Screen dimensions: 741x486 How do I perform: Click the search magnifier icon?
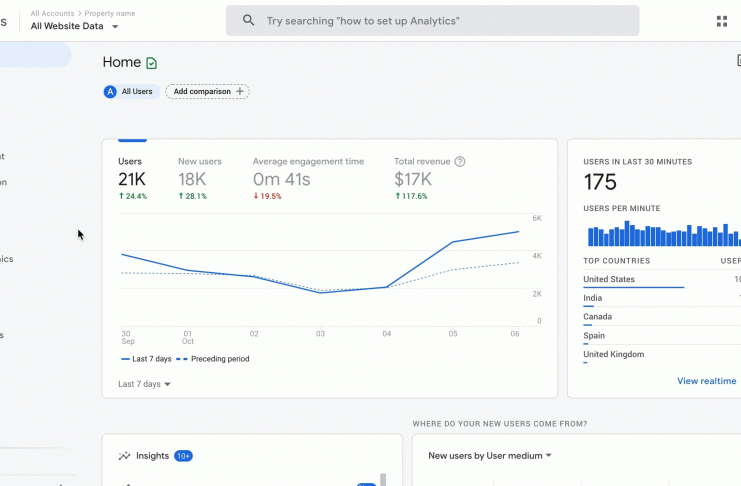pyautogui.click(x=248, y=20)
